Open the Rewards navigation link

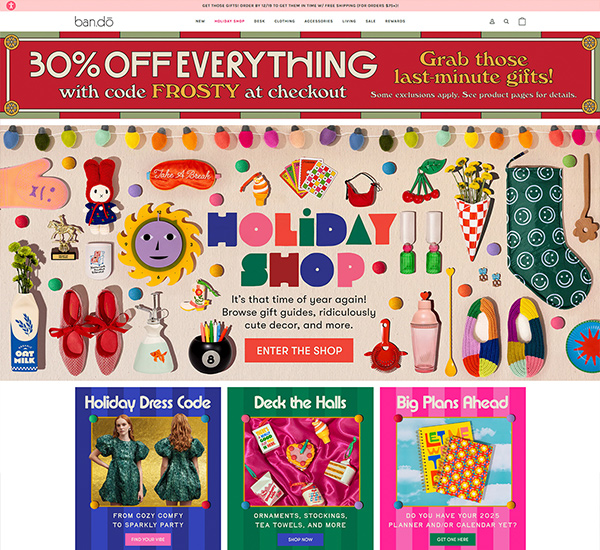[395, 21]
